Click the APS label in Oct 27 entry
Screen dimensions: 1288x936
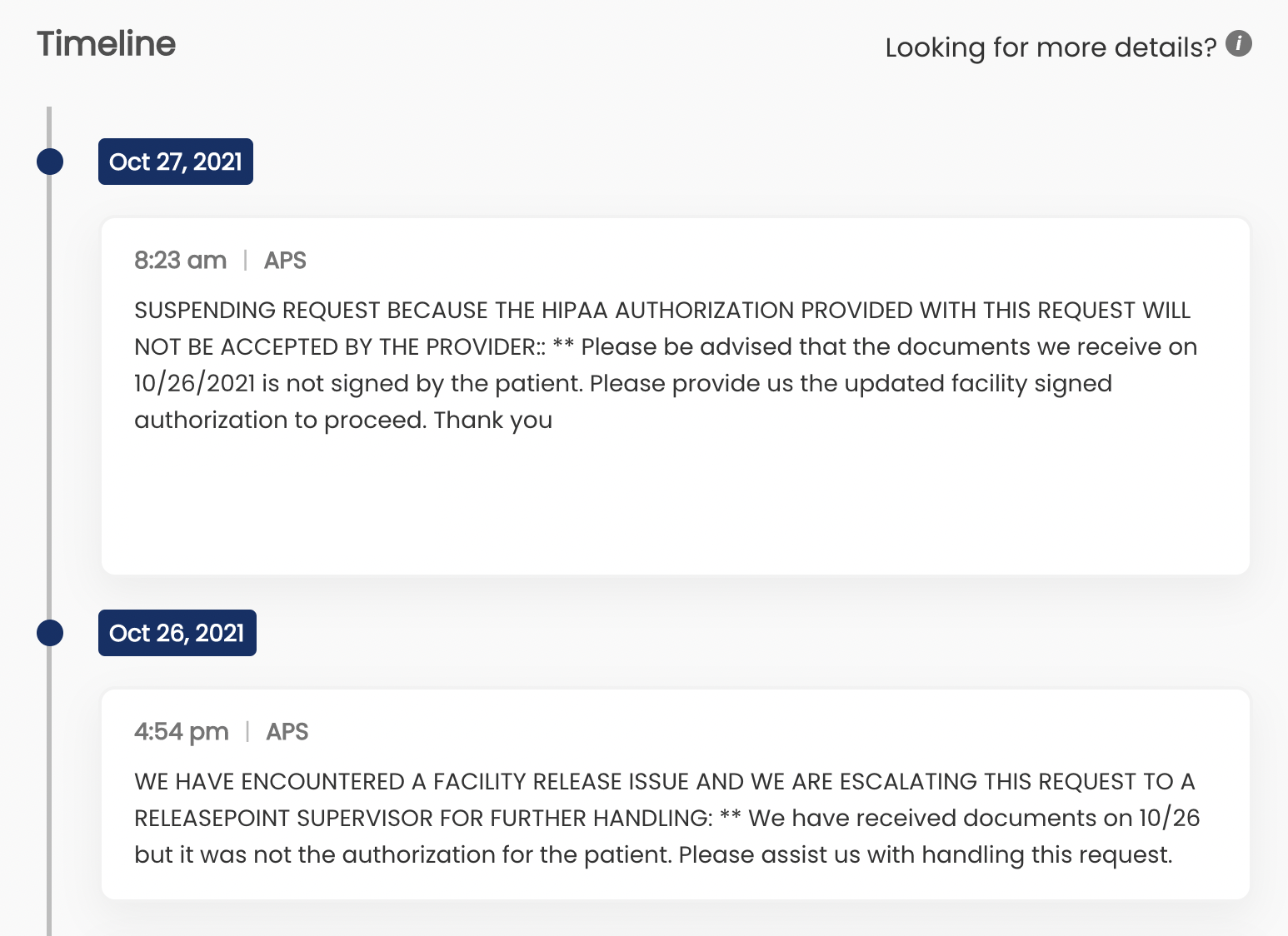tap(285, 261)
